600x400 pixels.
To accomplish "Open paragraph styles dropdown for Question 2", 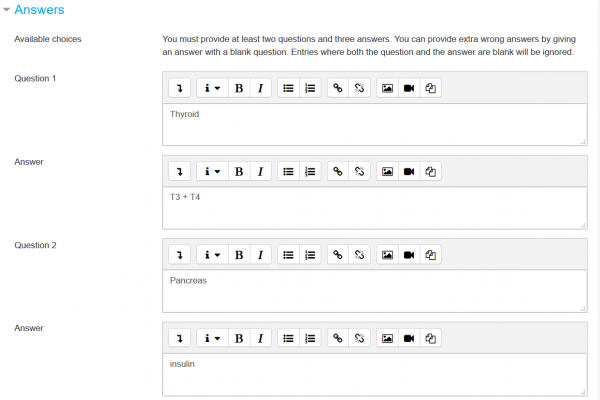I will [x=212, y=254].
